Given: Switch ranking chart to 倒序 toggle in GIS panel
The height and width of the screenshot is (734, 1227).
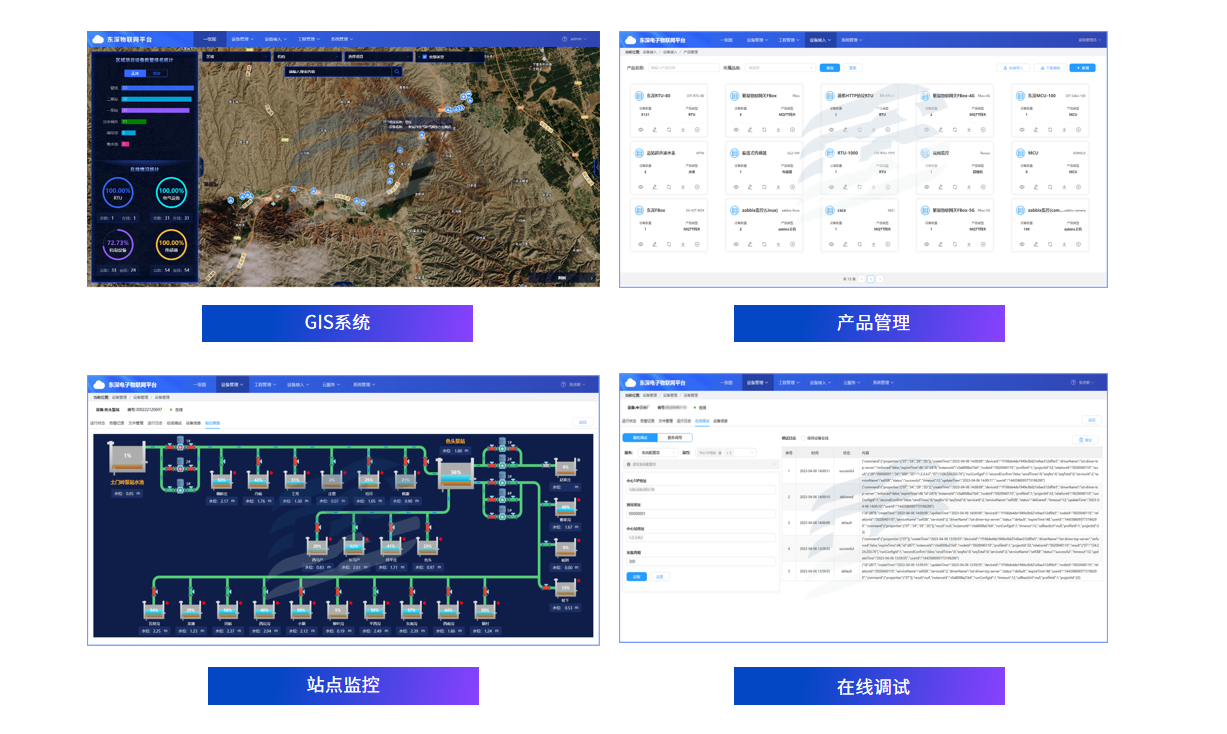Looking at the screenshot, I should click(x=157, y=73).
